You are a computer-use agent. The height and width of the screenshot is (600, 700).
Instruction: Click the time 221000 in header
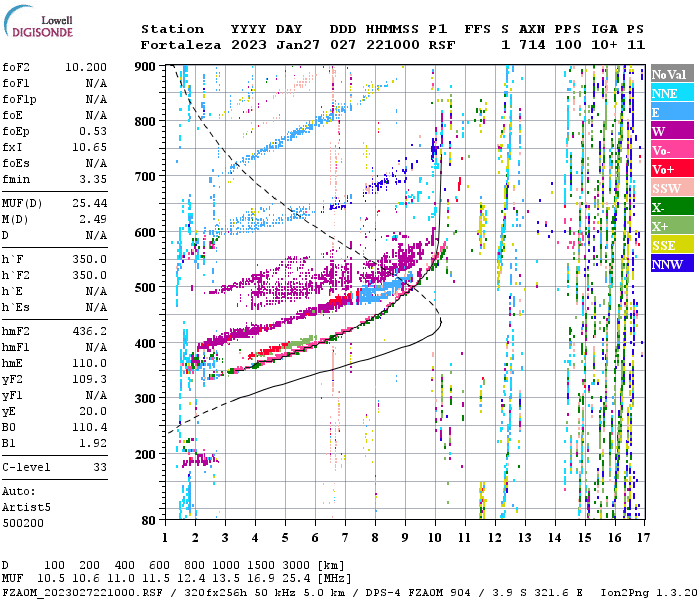pos(392,45)
